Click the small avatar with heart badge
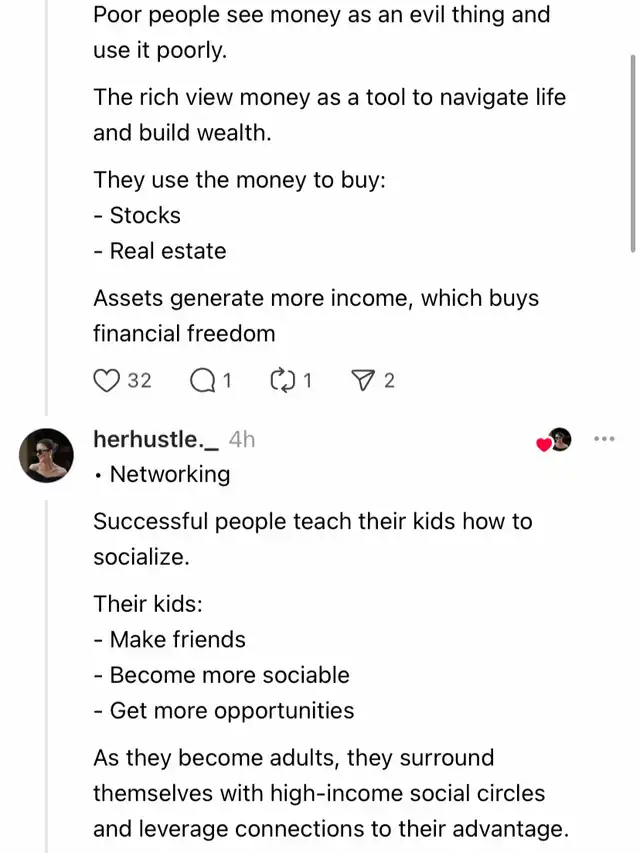640x853 pixels. 557,439
